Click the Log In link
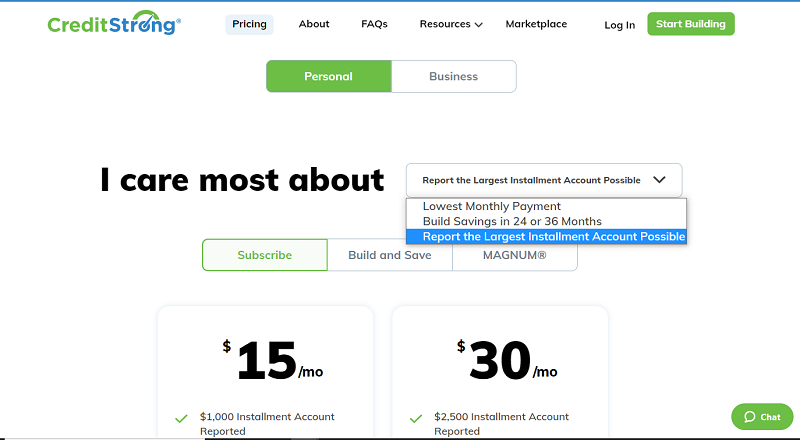The height and width of the screenshot is (440, 800). coord(619,25)
